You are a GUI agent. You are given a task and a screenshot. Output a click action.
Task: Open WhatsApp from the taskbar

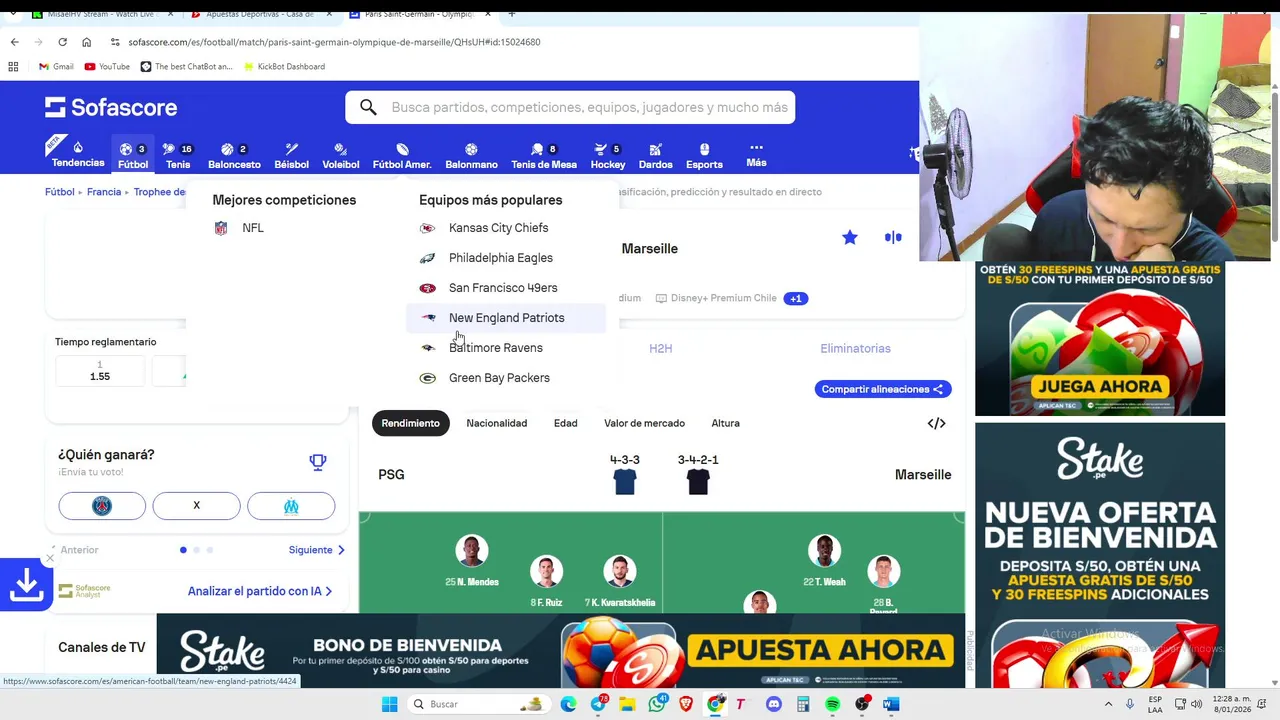click(657, 704)
